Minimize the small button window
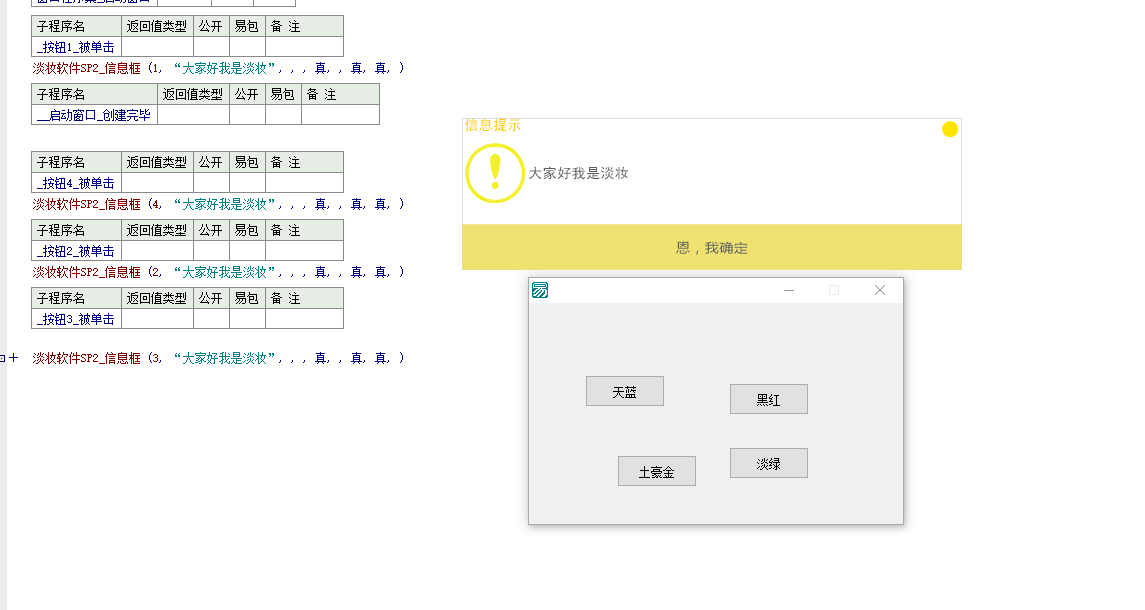Screen dimensions: 1145x610 (789, 291)
